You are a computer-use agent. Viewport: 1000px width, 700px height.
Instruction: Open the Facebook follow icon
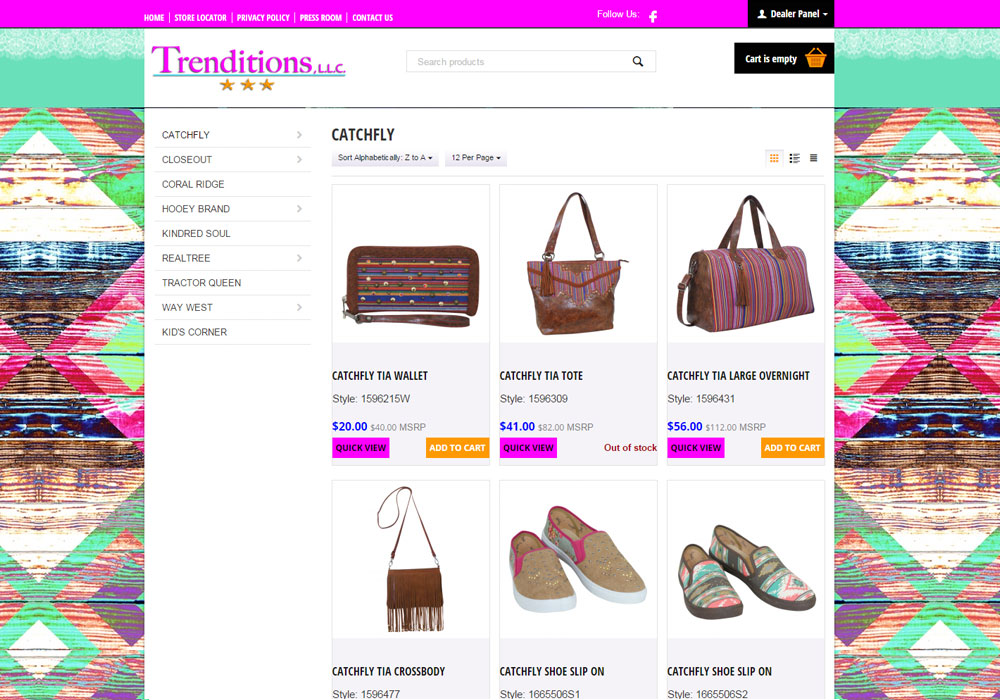pyautogui.click(x=653, y=17)
